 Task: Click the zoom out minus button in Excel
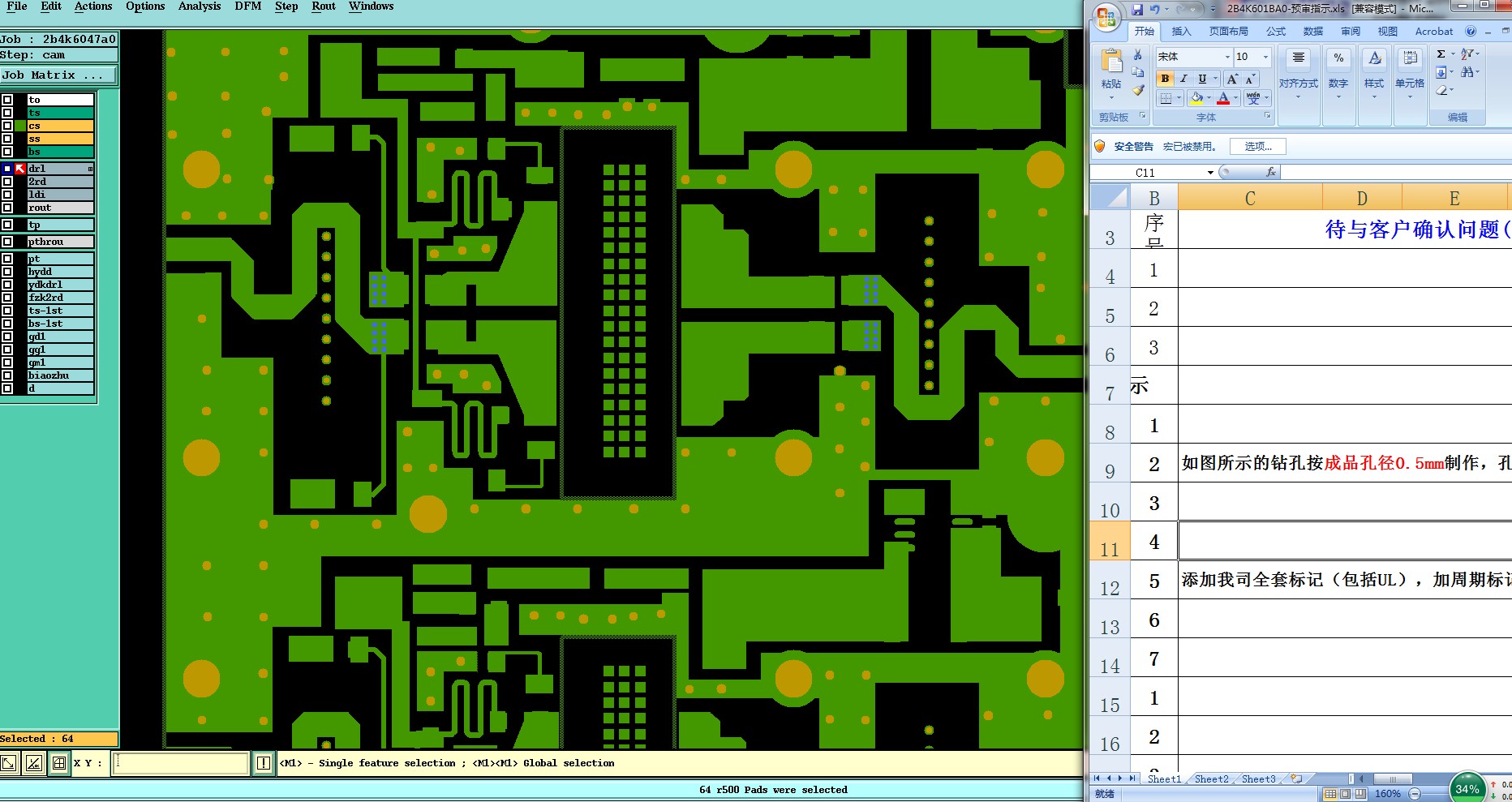[x=1415, y=794]
